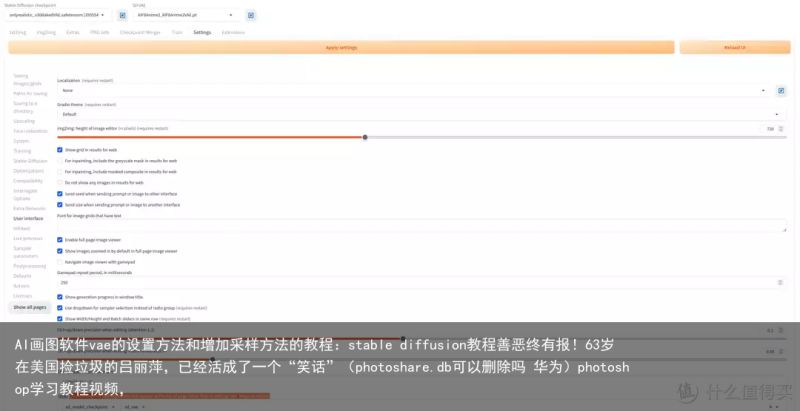Click the image editor height stepper arrows
This screenshot has height=411, width=800.
[781, 129]
